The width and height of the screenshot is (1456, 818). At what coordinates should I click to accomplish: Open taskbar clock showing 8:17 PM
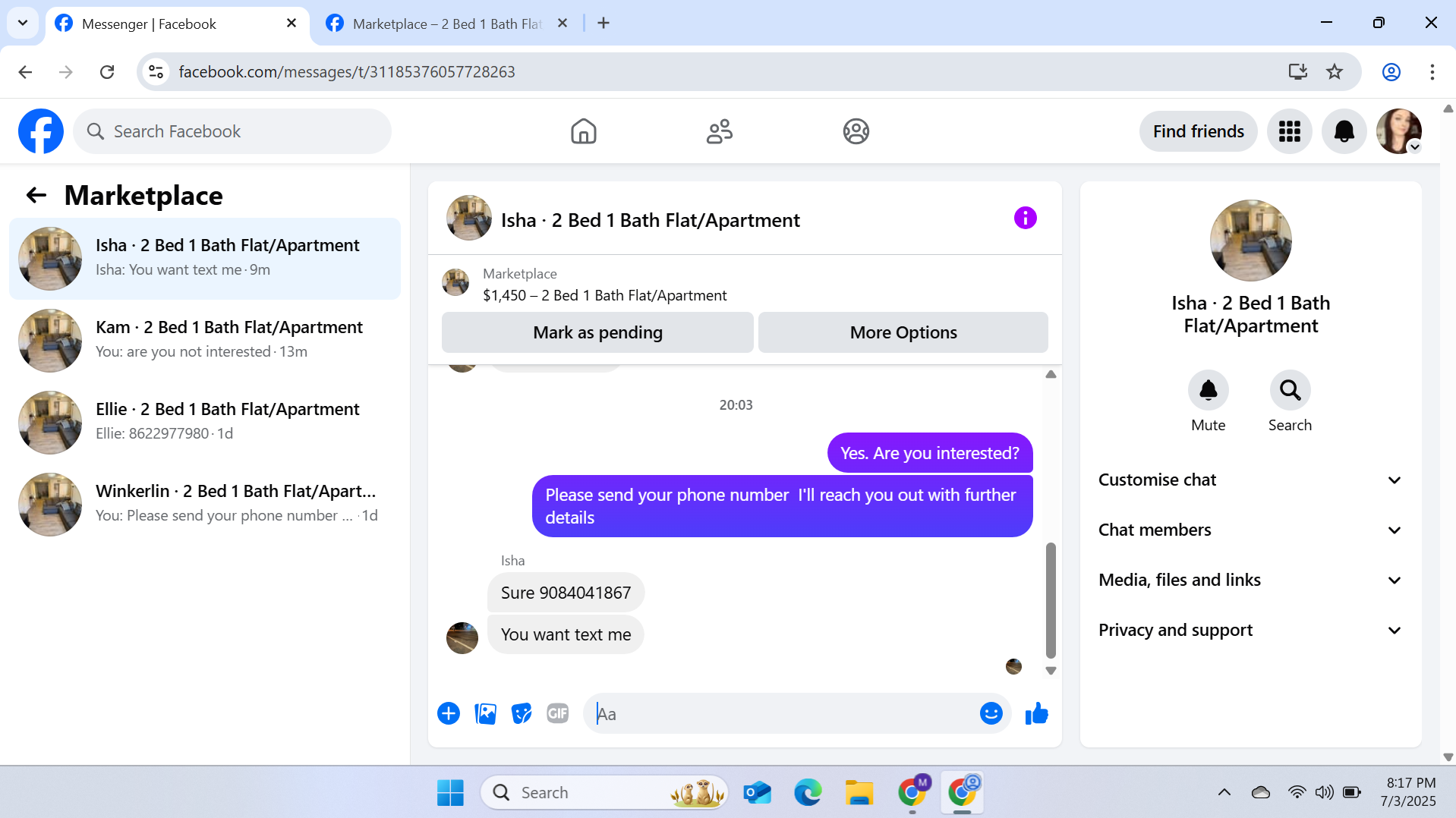coord(1408,791)
